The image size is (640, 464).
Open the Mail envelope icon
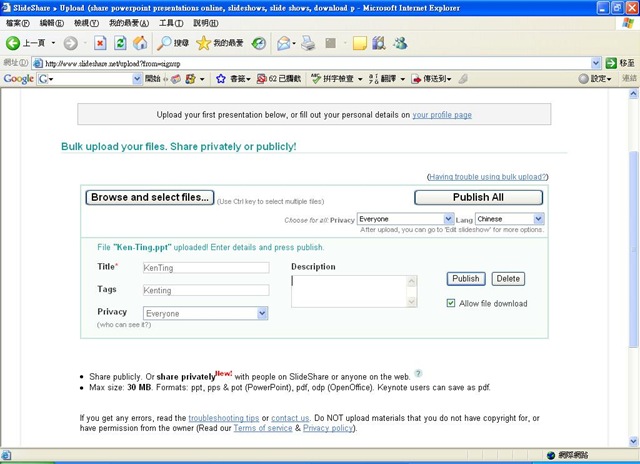click(x=283, y=43)
